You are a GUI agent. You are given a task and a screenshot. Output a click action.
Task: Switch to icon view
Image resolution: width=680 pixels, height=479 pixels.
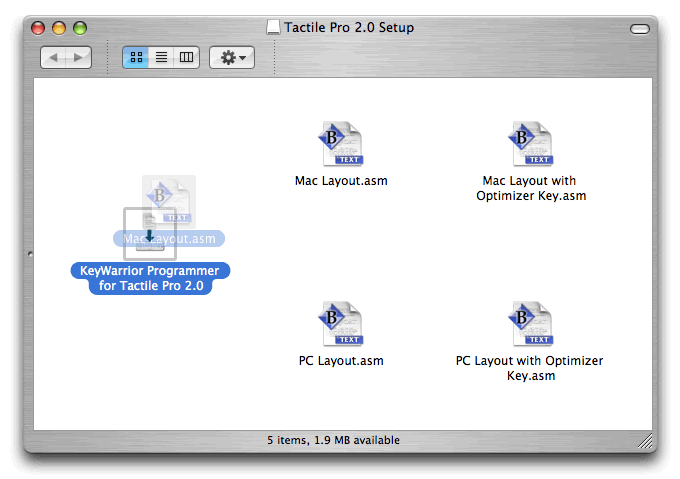136,57
